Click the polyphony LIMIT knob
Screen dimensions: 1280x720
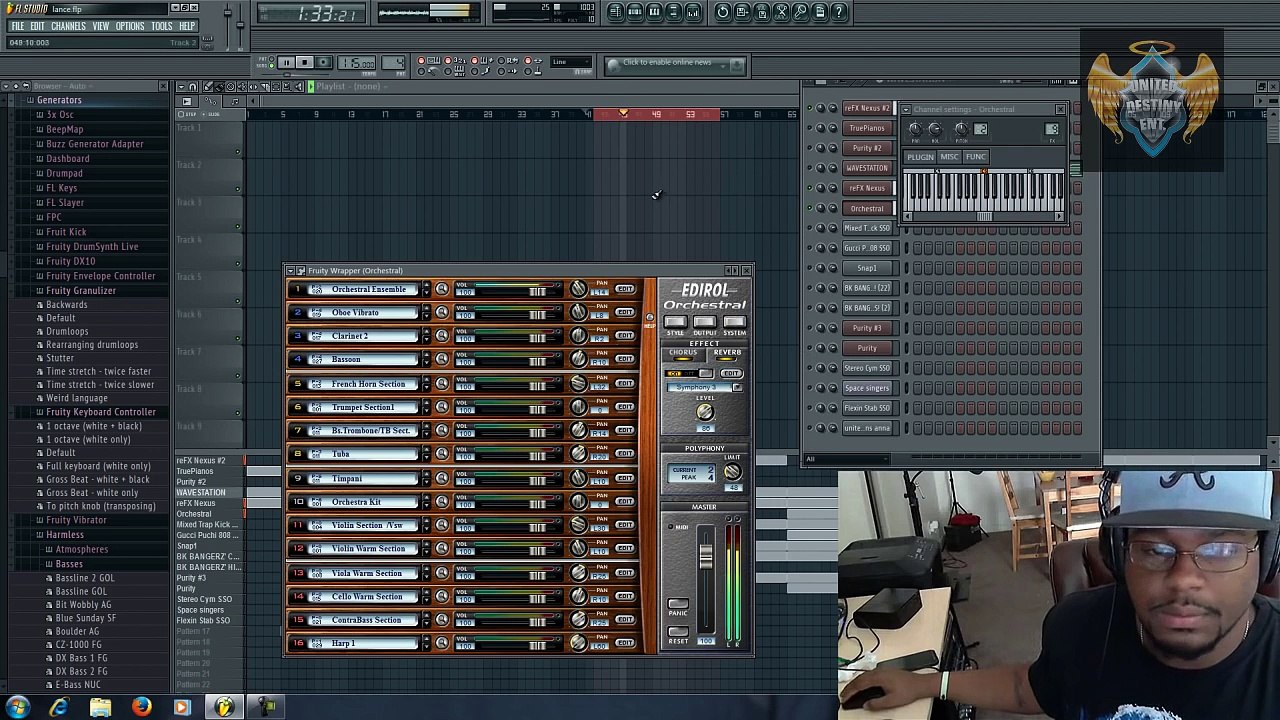[733, 472]
